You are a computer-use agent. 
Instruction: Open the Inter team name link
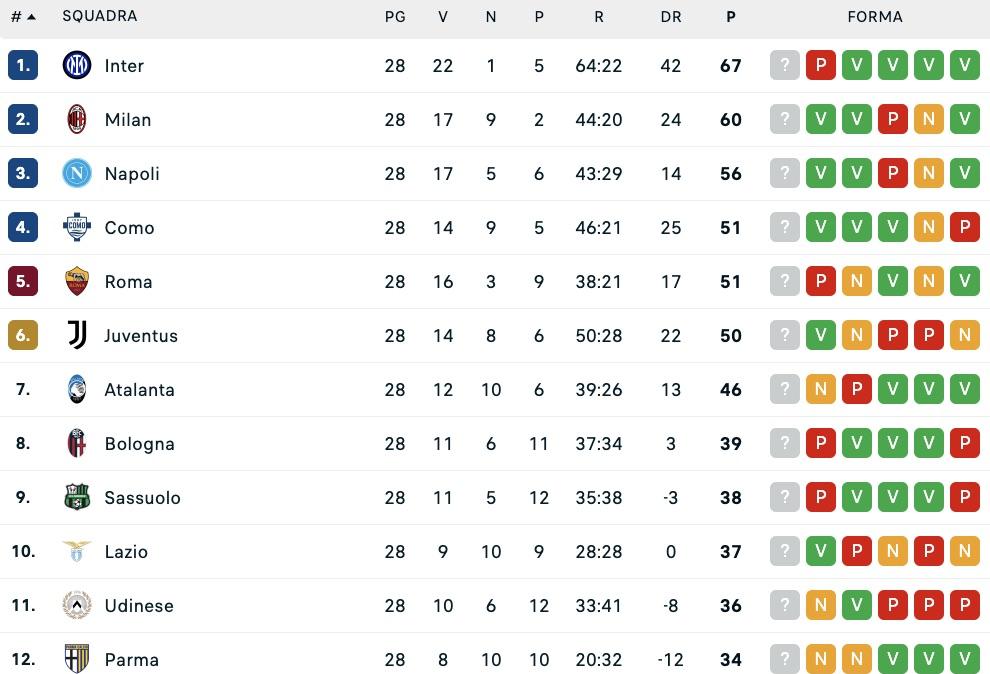(124, 66)
